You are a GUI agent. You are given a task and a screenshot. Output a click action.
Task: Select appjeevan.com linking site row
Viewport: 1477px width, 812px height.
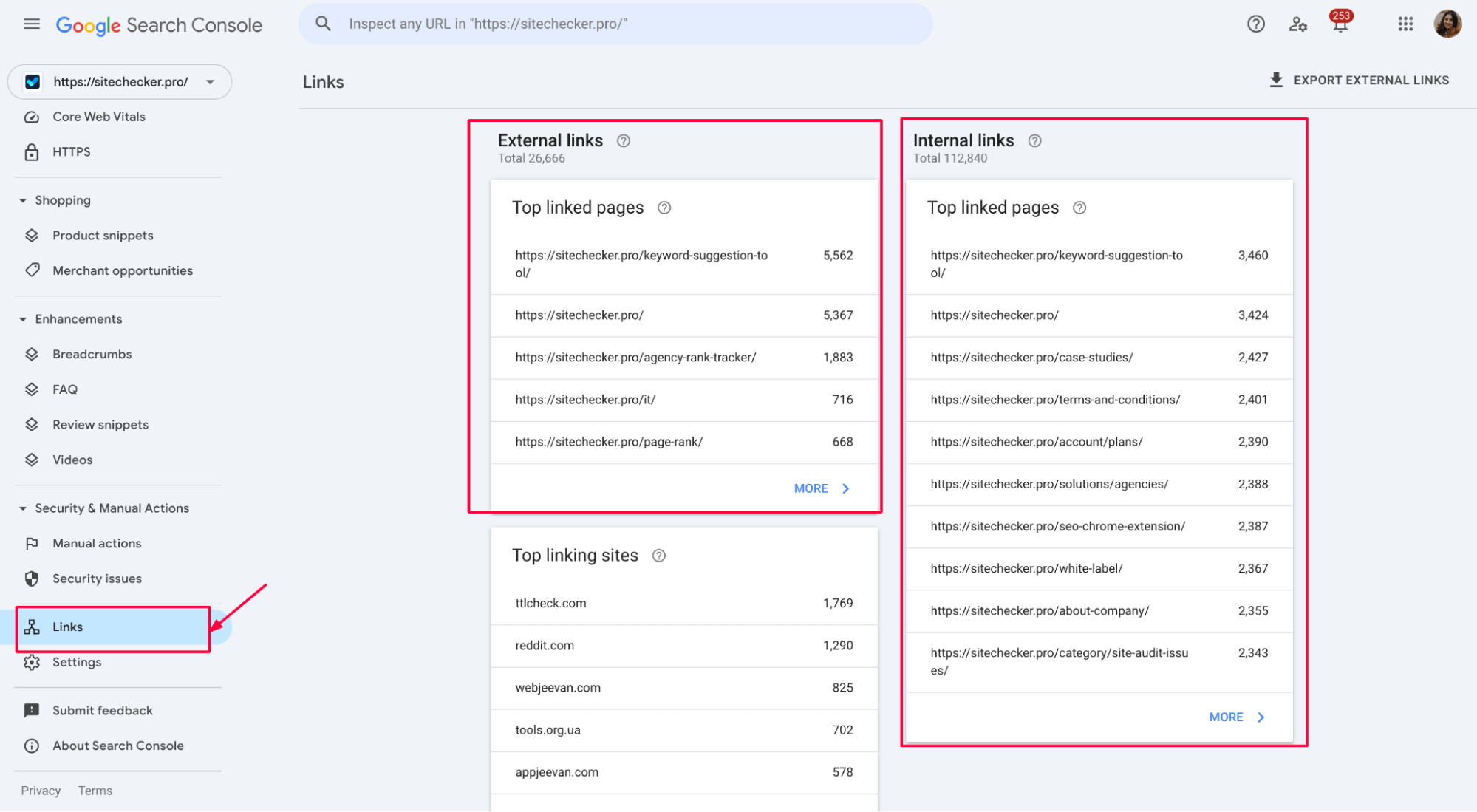pyautogui.click(x=684, y=772)
